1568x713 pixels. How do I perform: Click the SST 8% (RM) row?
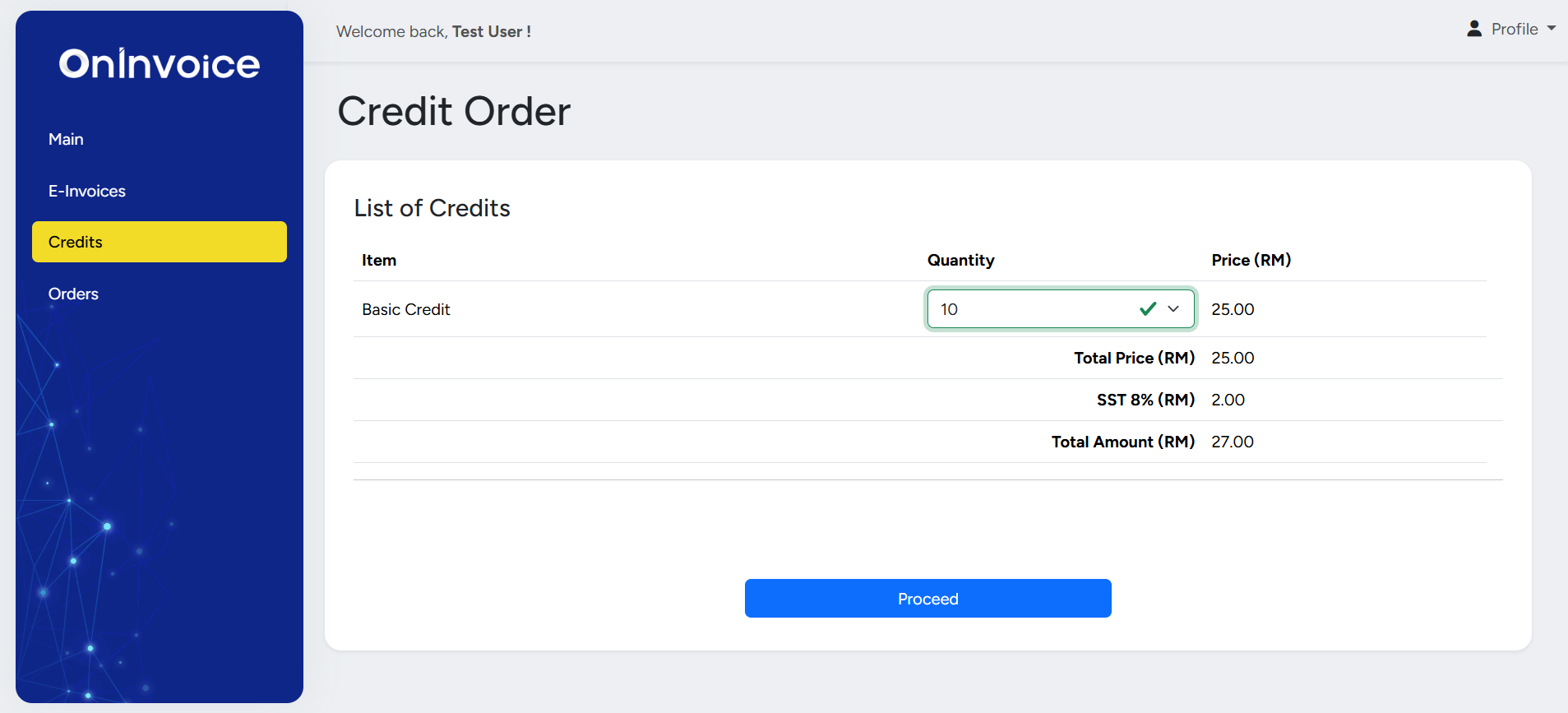1145,400
